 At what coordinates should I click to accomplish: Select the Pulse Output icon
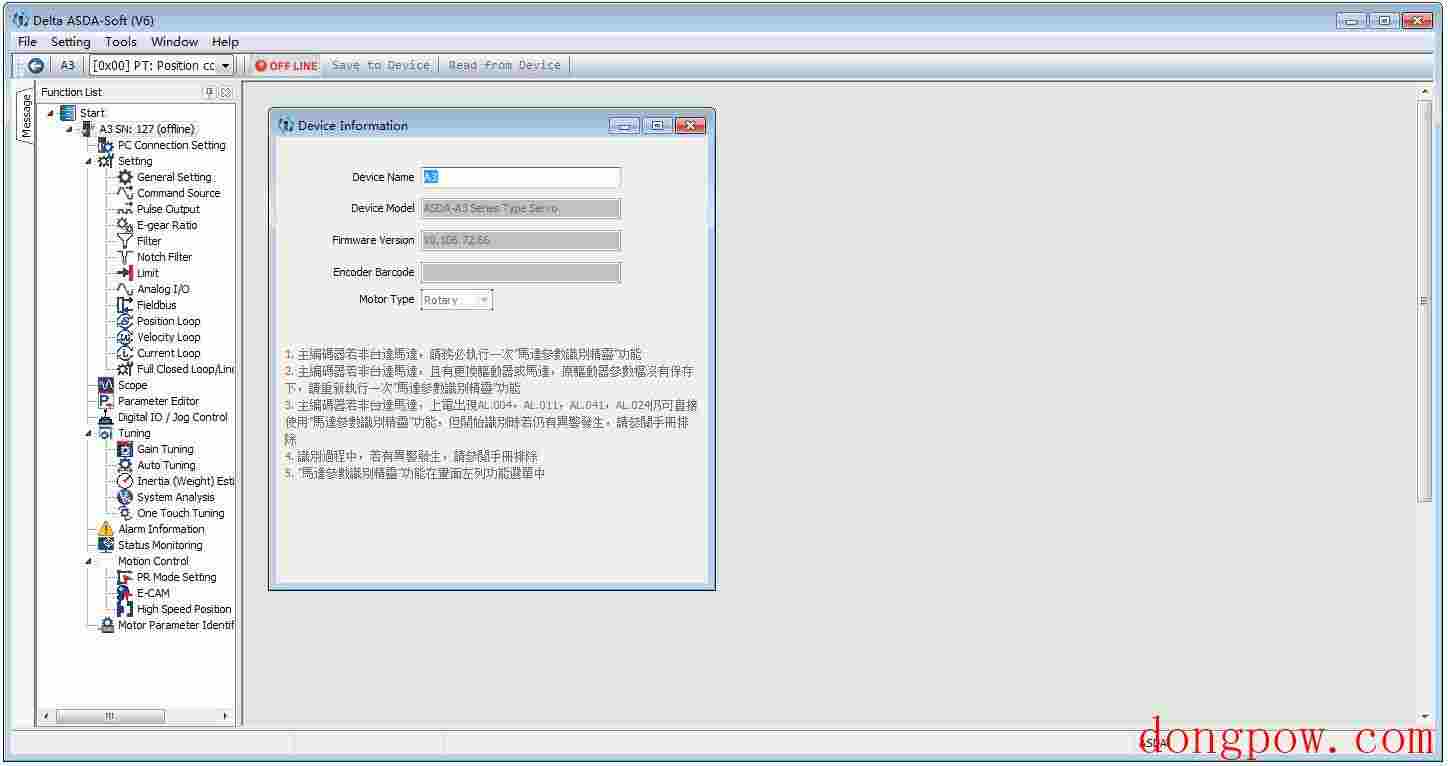[125, 209]
